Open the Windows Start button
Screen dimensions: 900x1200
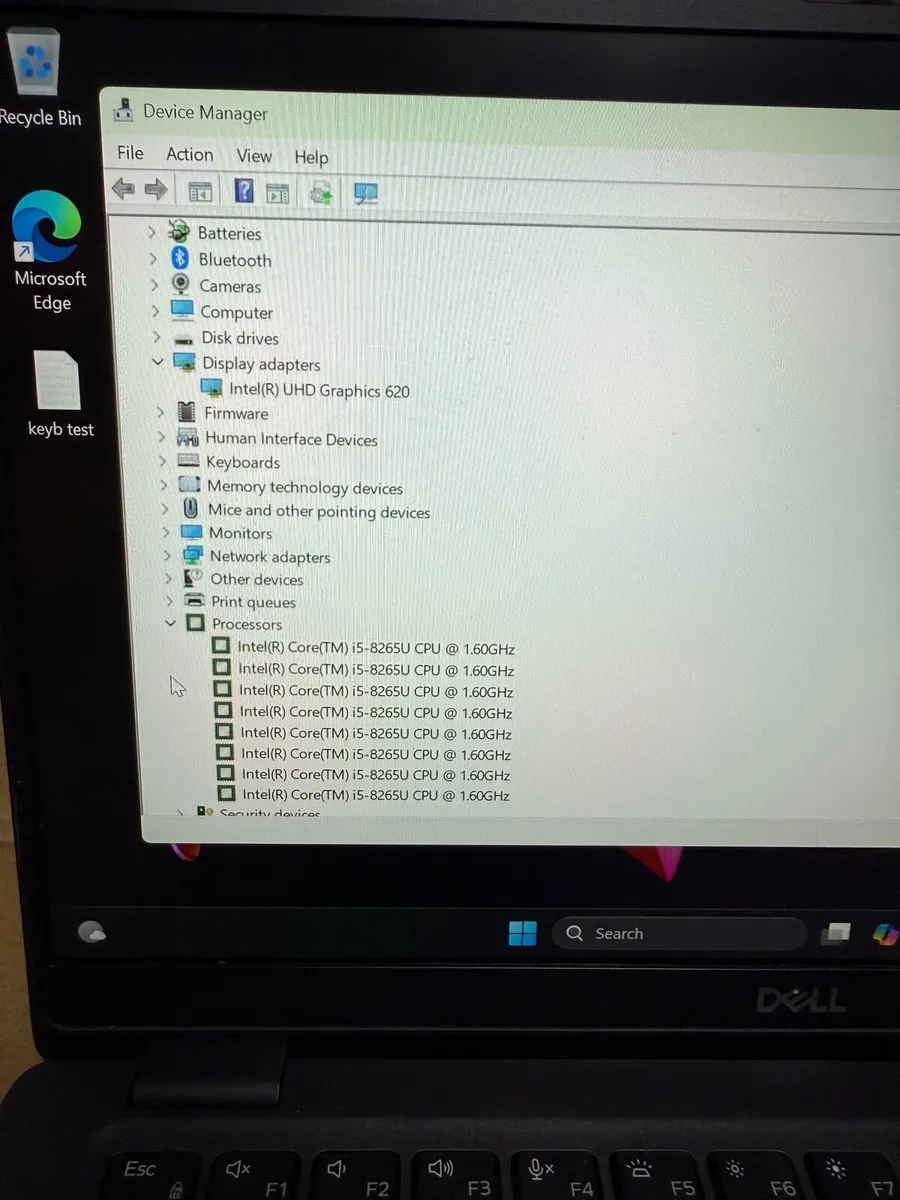[x=523, y=933]
